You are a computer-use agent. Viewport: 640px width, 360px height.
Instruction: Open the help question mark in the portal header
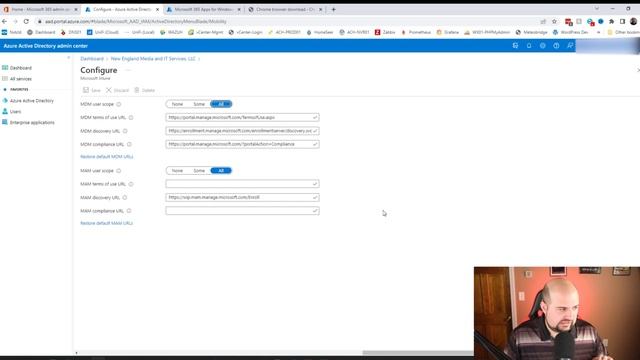pos(556,46)
